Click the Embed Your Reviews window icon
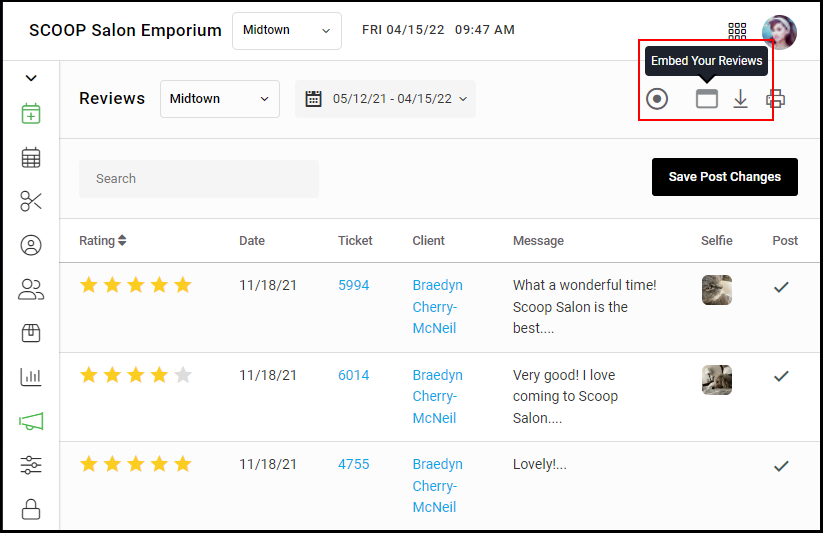Viewport: 823px width, 533px height. pos(706,99)
